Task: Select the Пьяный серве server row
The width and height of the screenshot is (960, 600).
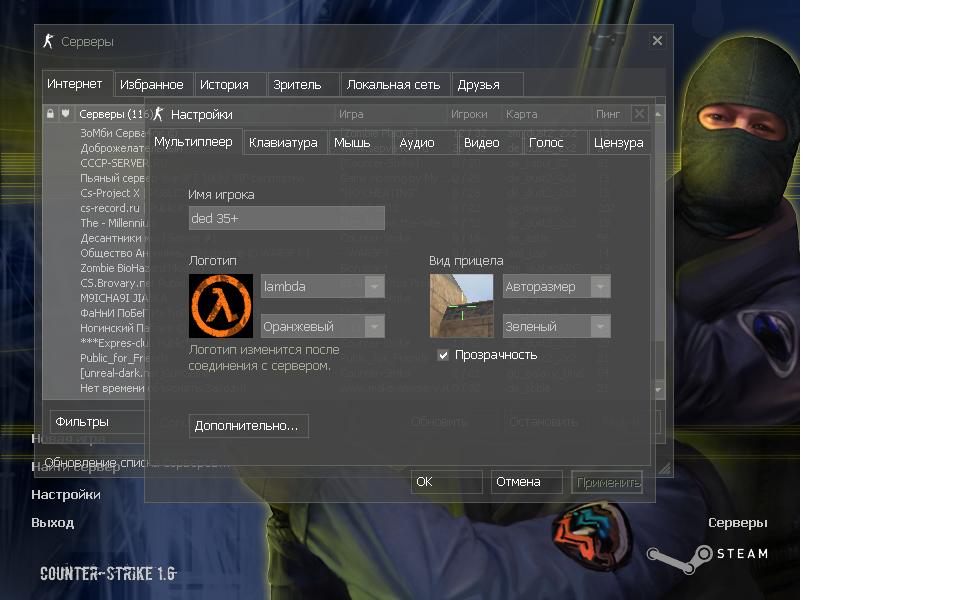Action: click(x=114, y=178)
